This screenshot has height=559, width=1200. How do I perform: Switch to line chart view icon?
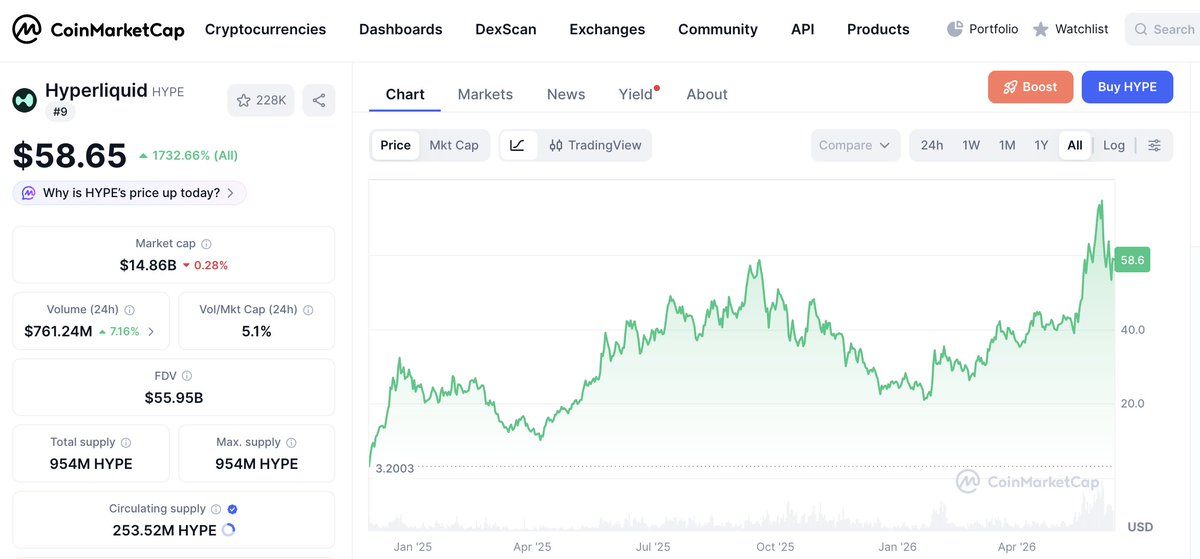517,145
